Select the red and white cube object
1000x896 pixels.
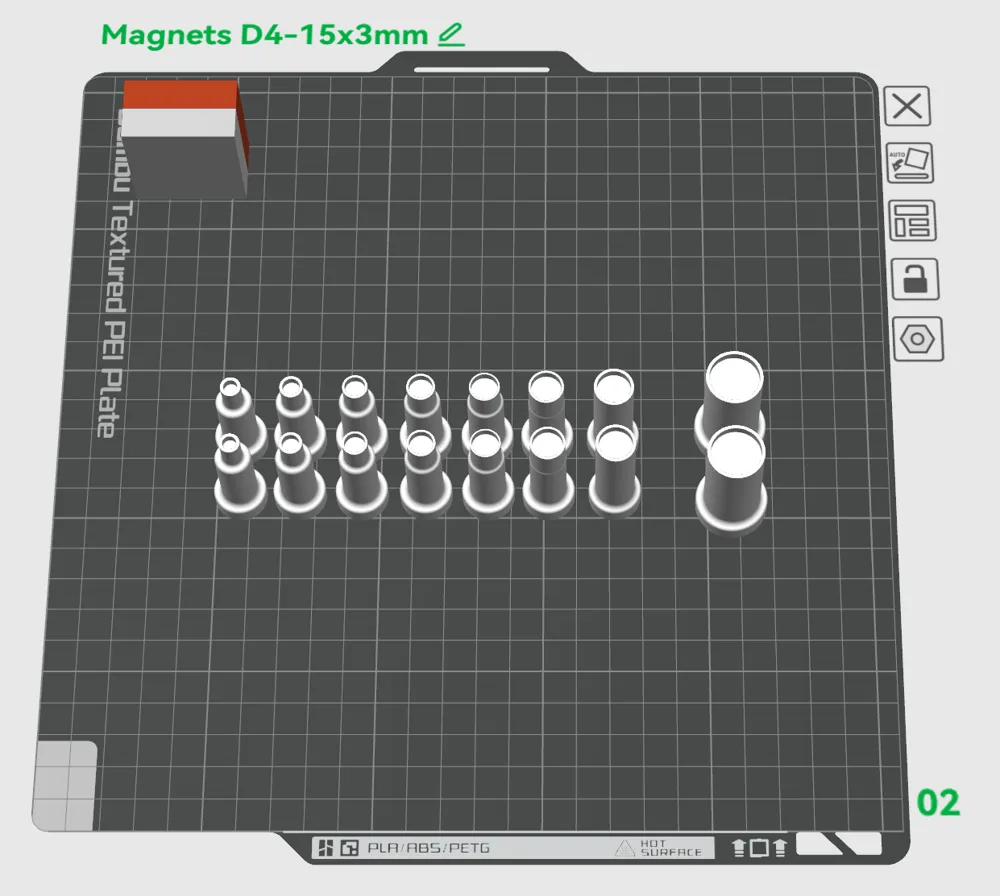pos(184,139)
